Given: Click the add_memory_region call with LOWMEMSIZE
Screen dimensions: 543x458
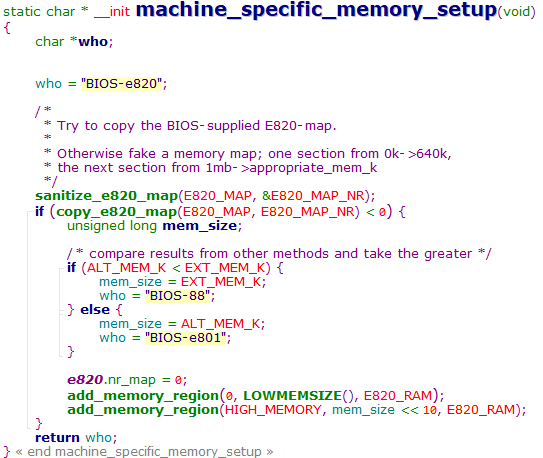Looking at the screenshot, I should 256,396.
